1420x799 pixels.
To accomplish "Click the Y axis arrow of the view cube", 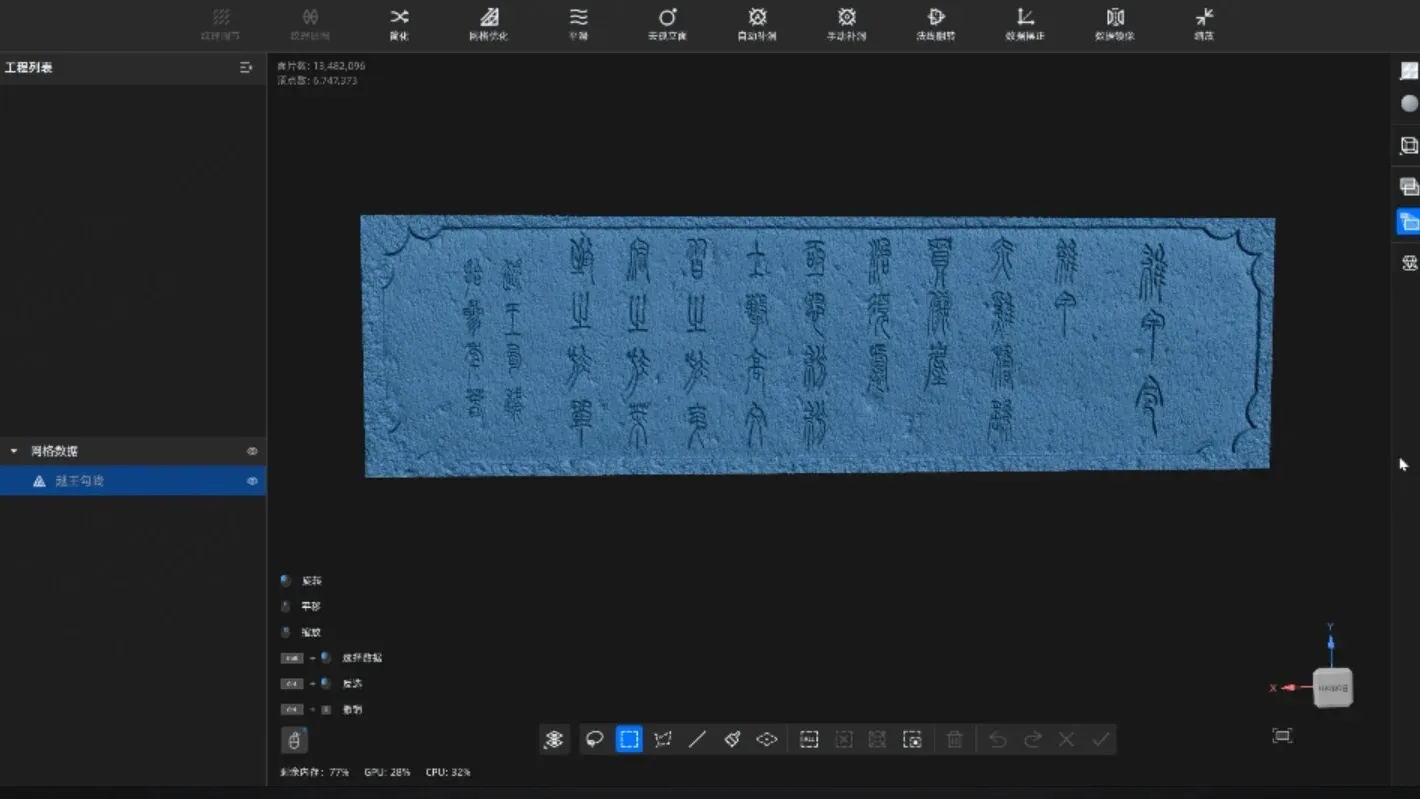I will (x=1331, y=644).
